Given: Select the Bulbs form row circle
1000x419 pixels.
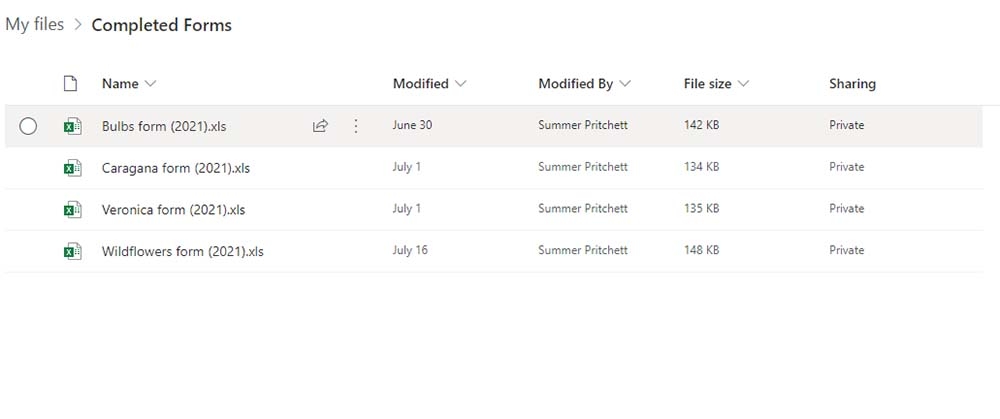Looking at the screenshot, I should click(28, 126).
